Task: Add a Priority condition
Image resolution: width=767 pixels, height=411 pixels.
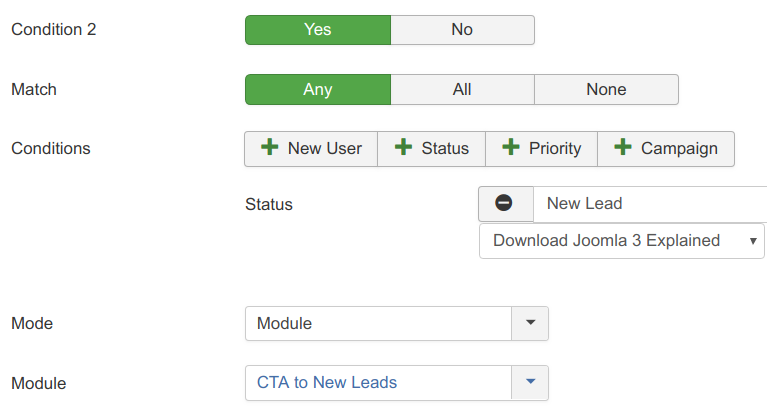Action: point(541,149)
